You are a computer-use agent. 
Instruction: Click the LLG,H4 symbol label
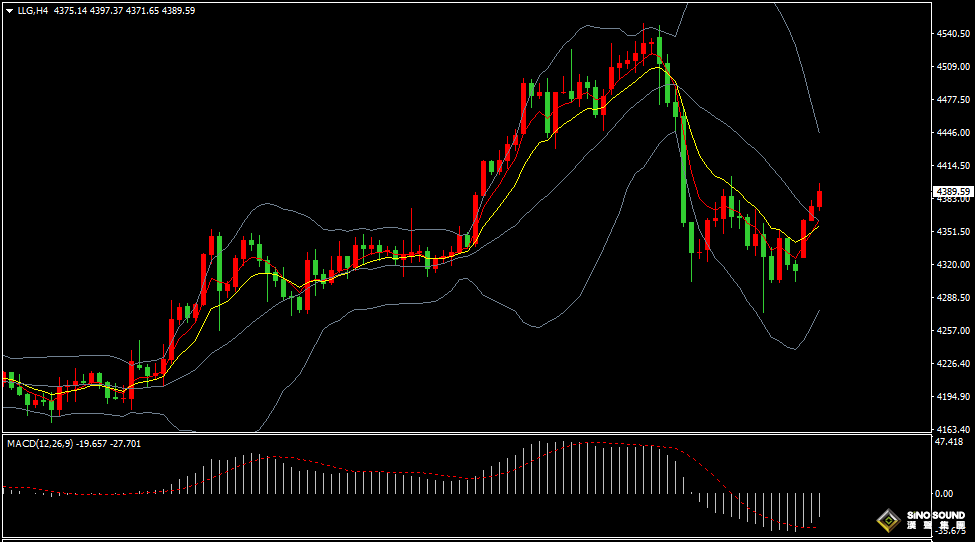click(33, 11)
